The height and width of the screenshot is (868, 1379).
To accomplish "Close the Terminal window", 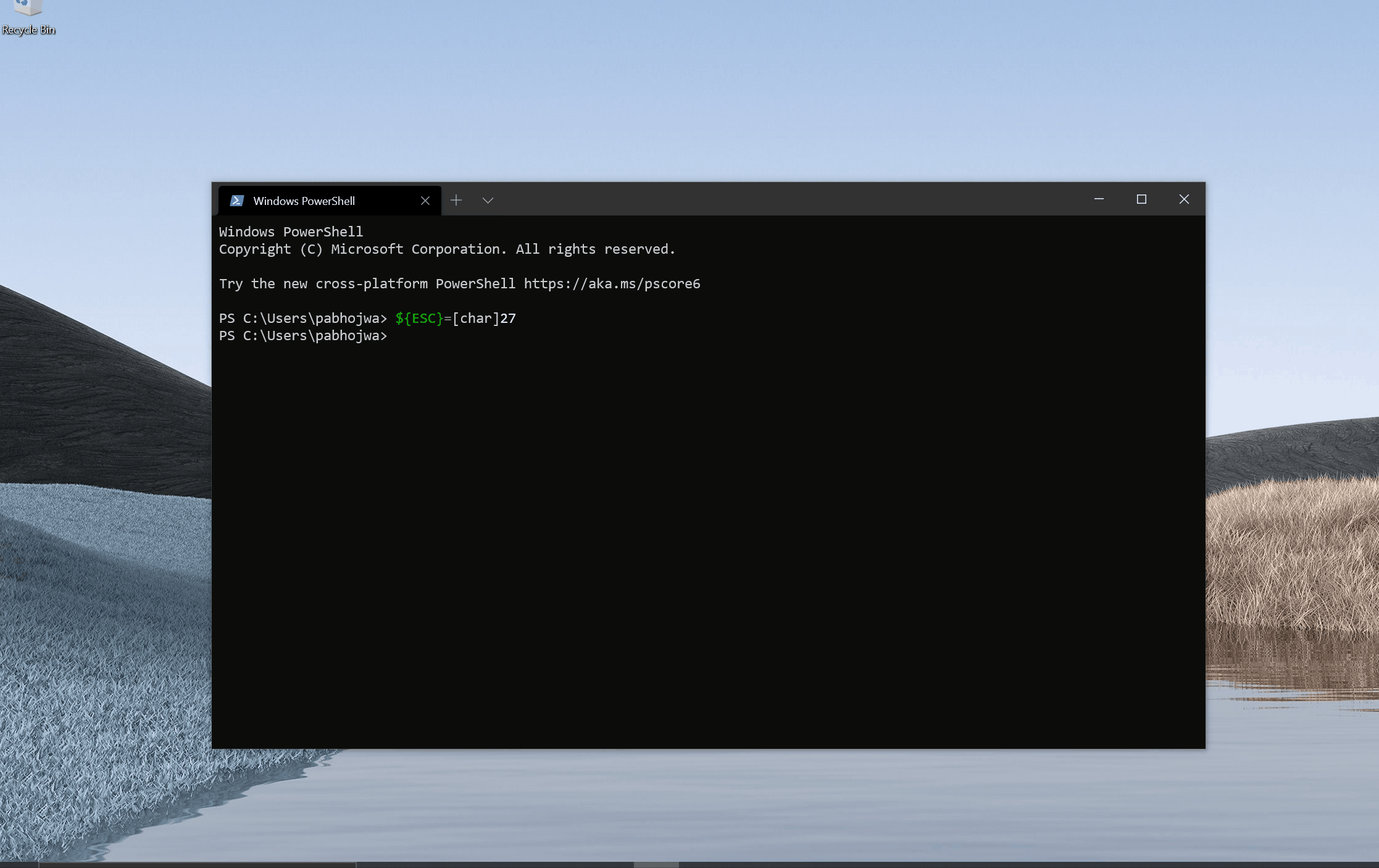I will coord(1184,199).
